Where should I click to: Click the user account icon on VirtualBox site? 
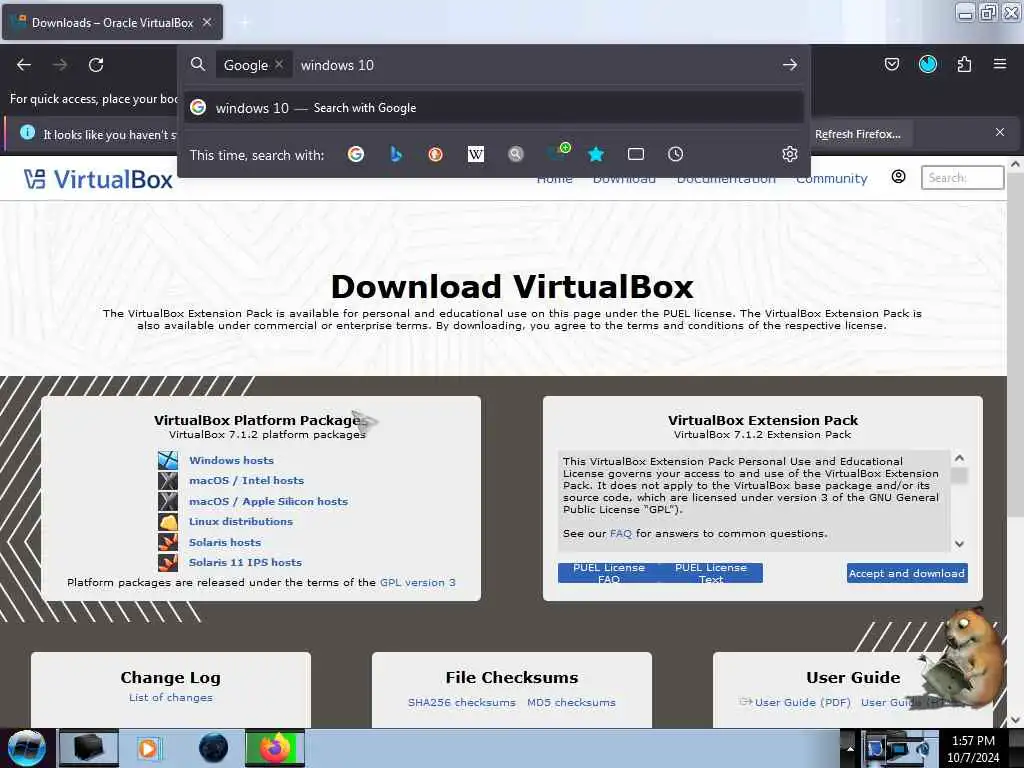898,176
